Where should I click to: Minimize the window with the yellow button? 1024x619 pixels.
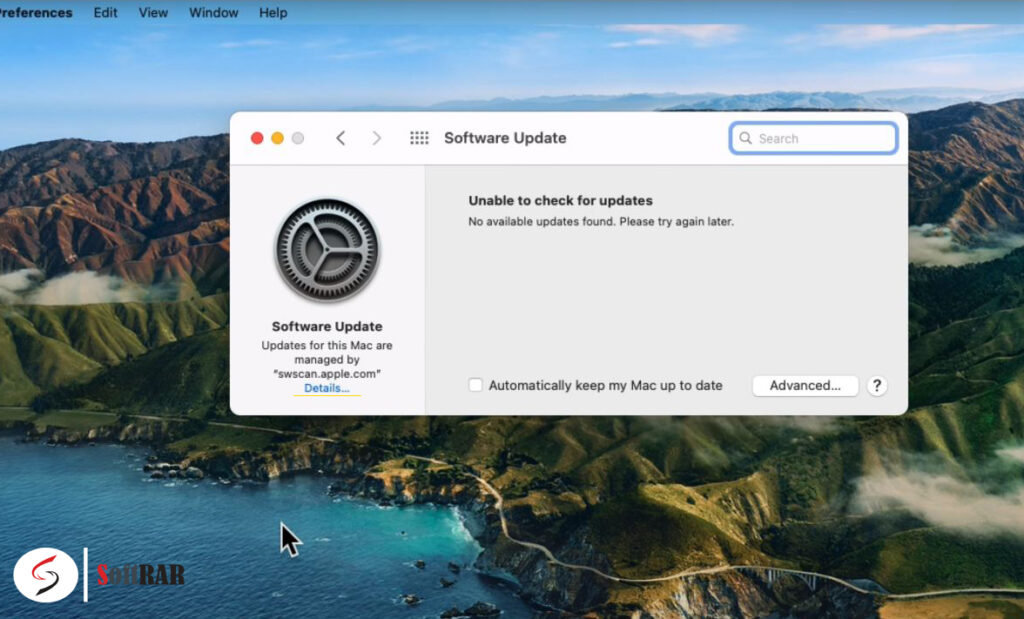coord(278,138)
